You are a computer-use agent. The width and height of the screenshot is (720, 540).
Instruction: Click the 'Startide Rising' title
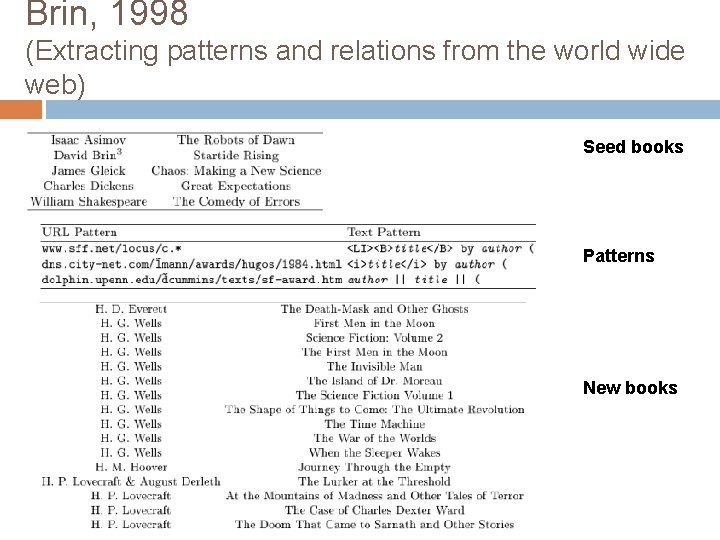236,156
